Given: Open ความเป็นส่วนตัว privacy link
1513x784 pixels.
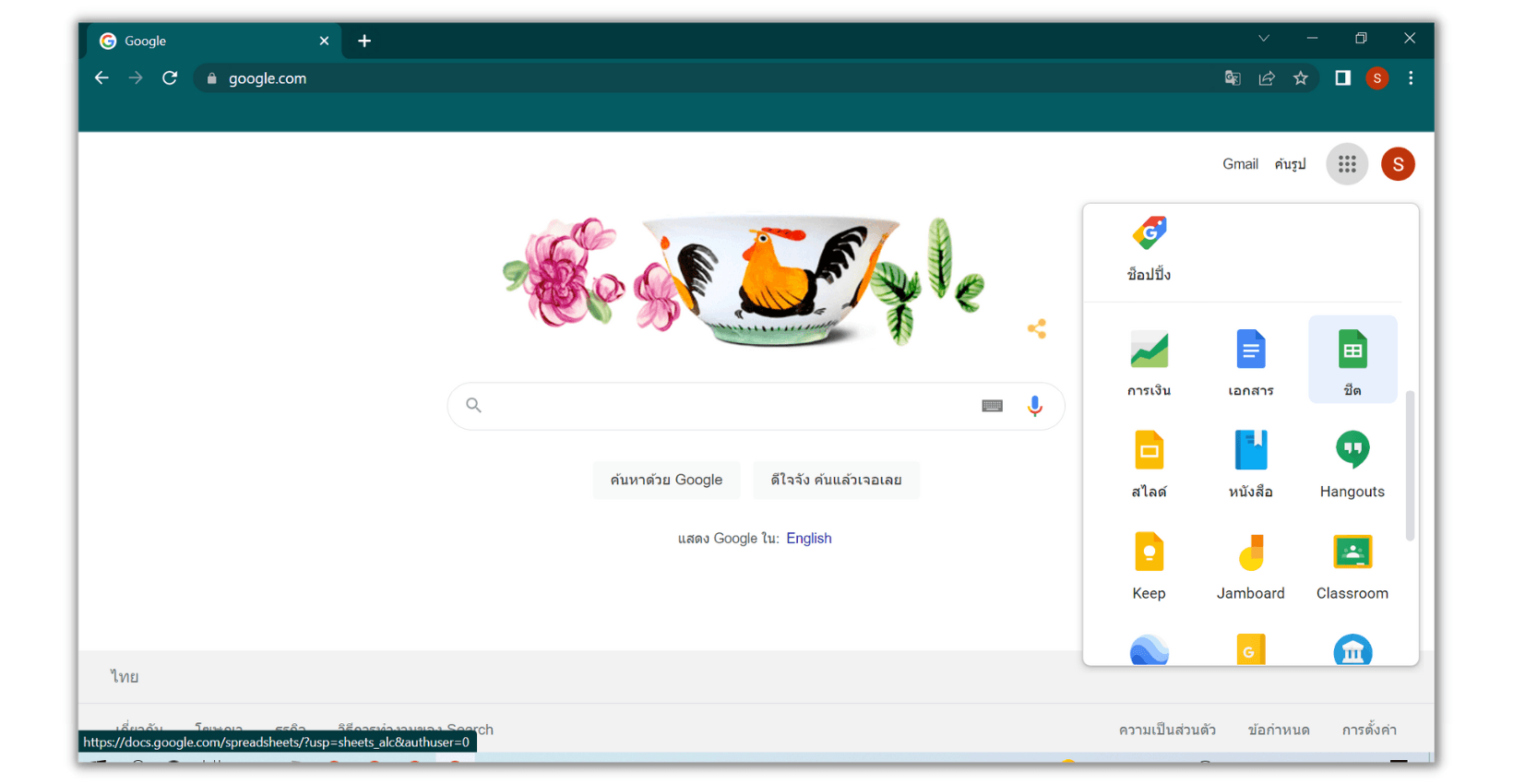Looking at the screenshot, I should 1167,730.
